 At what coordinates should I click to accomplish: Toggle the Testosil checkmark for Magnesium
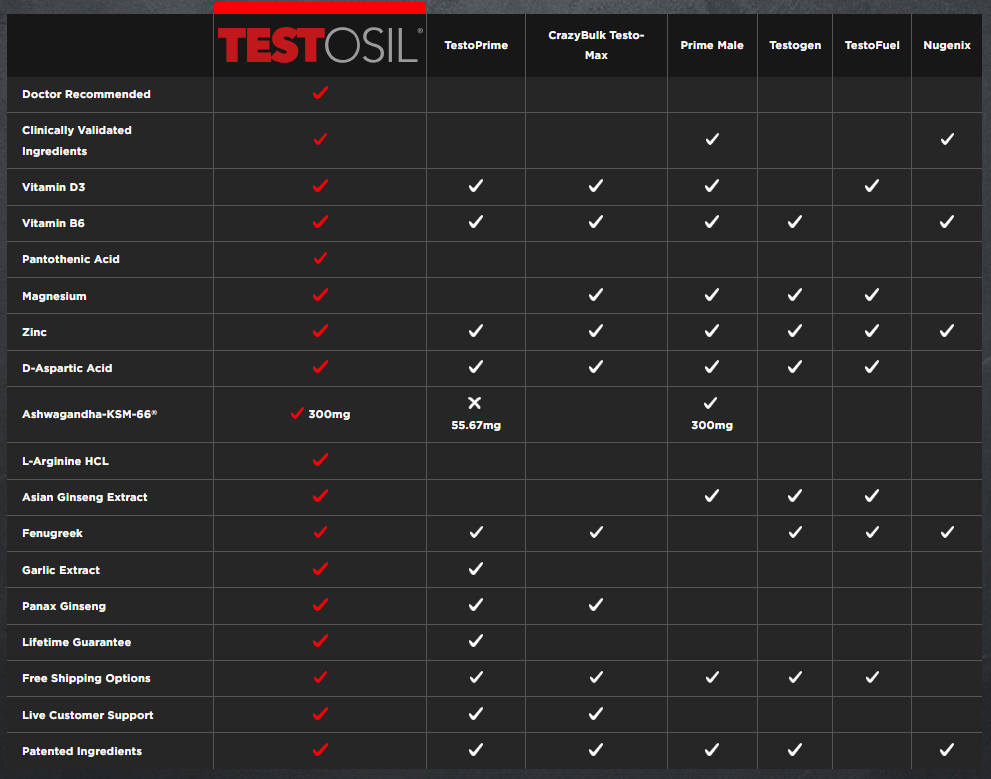(x=319, y=294)
